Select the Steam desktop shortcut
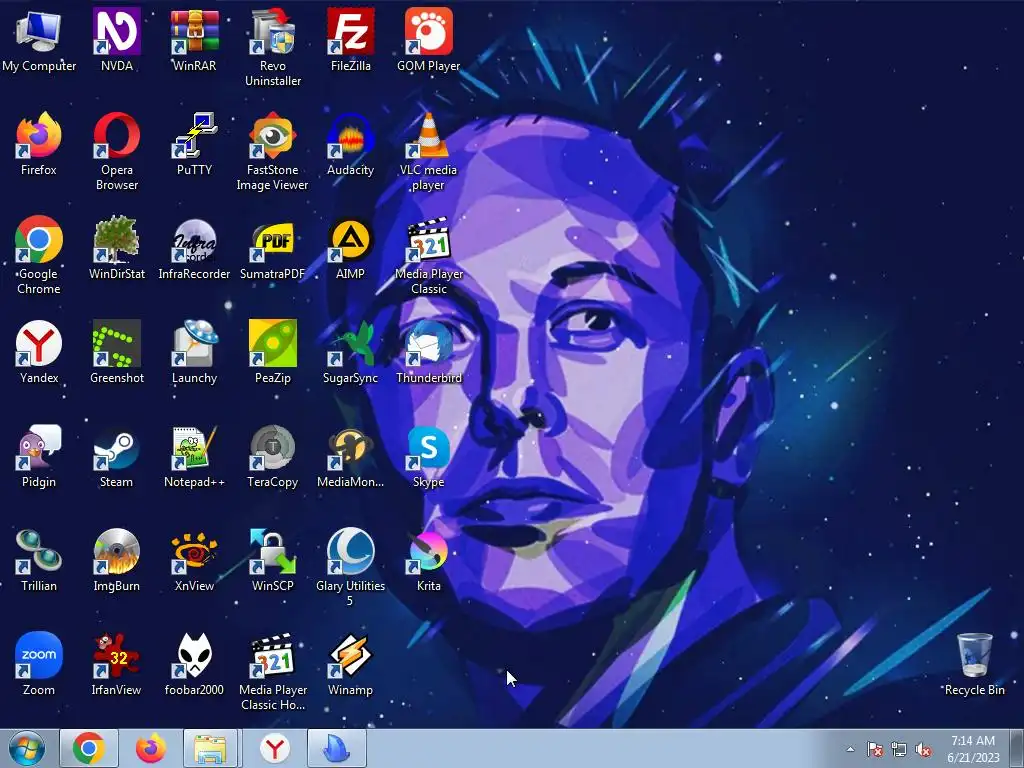Viewport: 1024px width, 768px height. point(116,456)
